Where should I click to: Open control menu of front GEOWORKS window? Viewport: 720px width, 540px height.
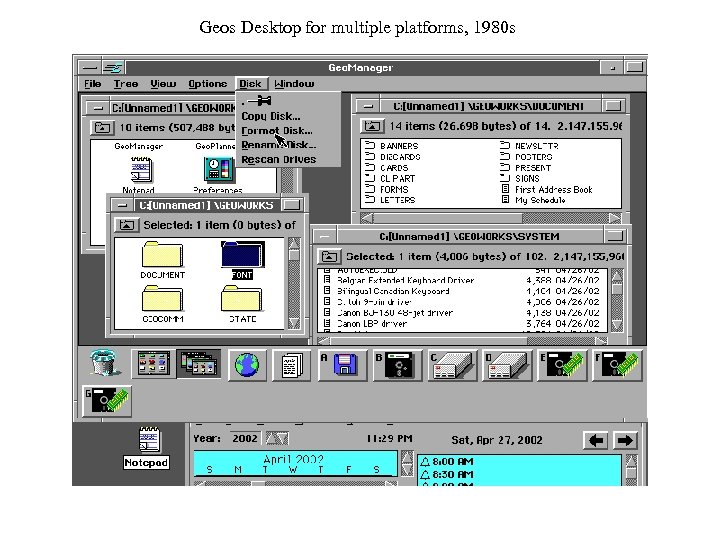pyautogui.click(x=122, y=205)
